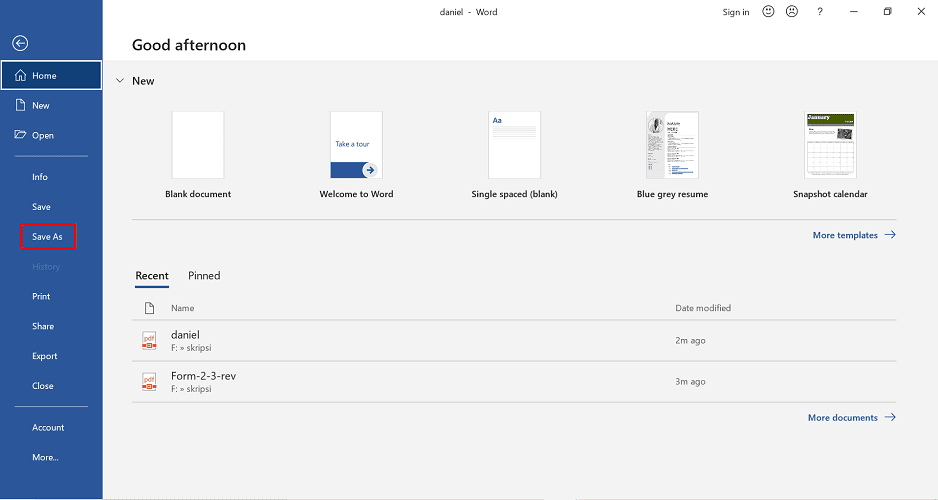
Task: Click the smiley feedback face icon
Action: click(768, 11)
